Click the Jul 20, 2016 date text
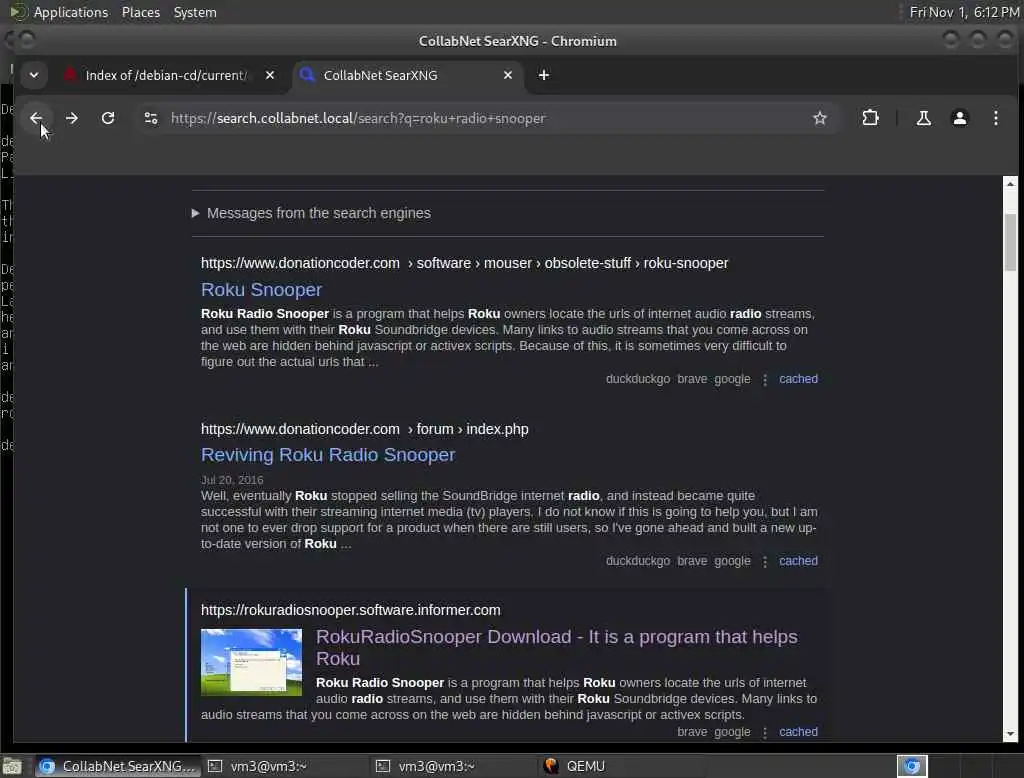 point(232,480)
